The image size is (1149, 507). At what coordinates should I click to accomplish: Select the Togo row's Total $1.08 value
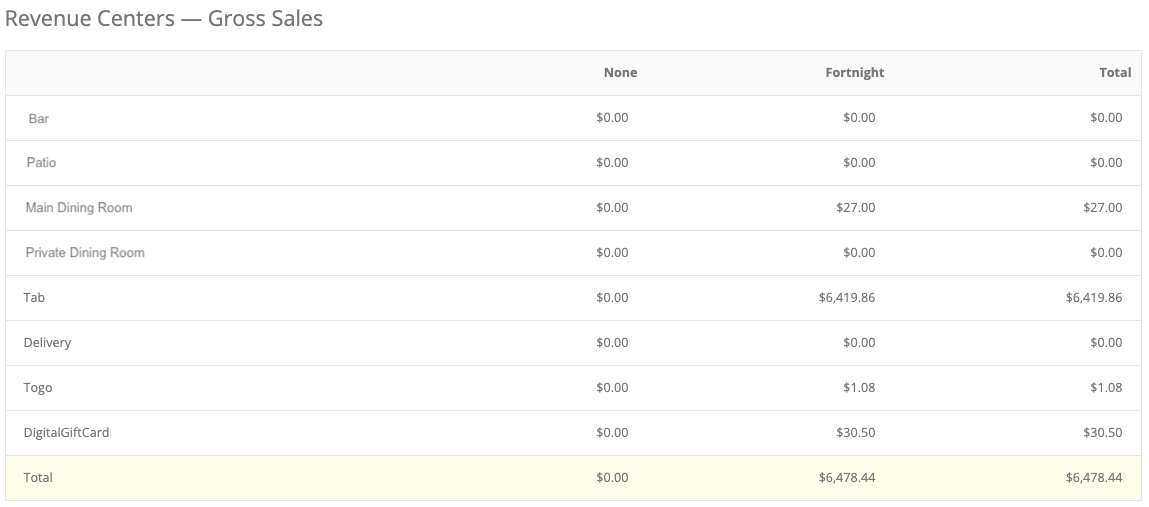[1106, 388]
